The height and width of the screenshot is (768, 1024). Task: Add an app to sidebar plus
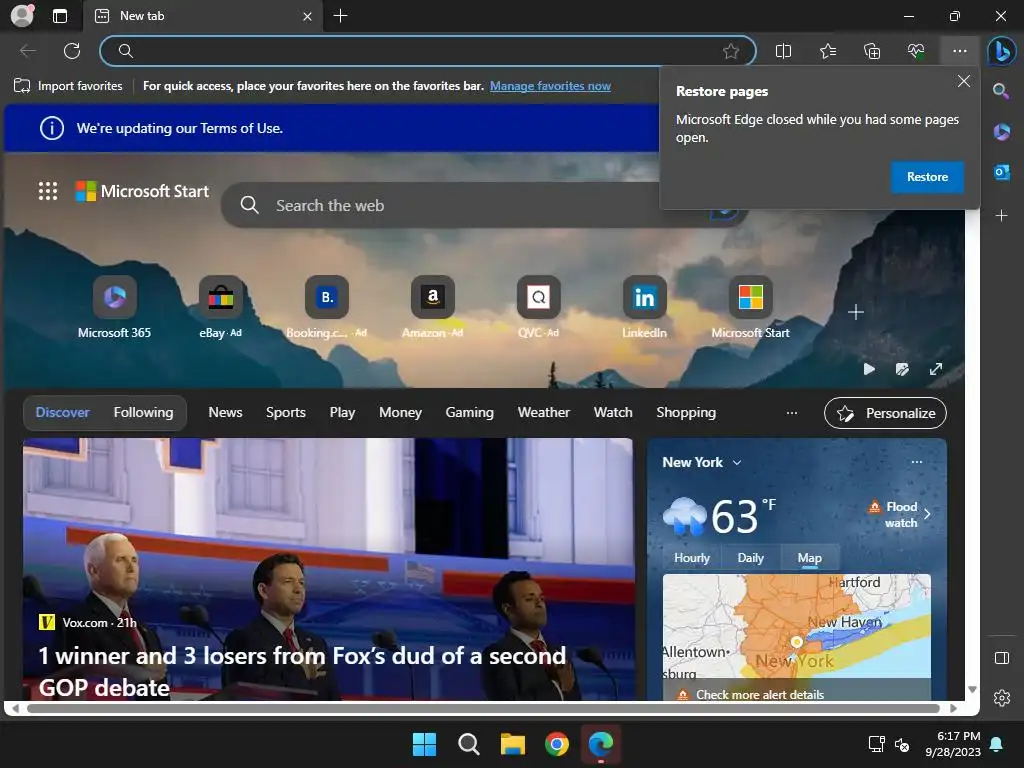pyautogui.click(x=1001, y=215)
